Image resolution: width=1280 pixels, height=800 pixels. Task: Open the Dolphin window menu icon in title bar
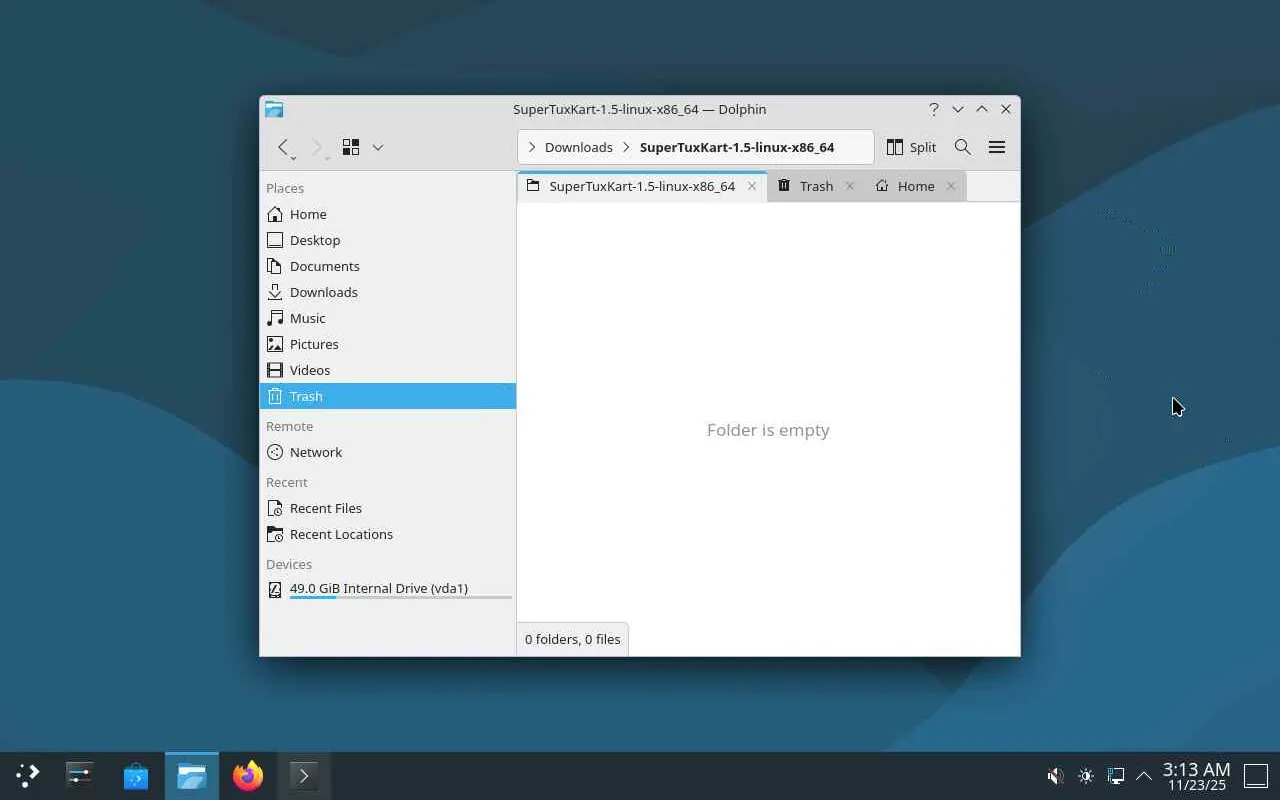(274, 109)
